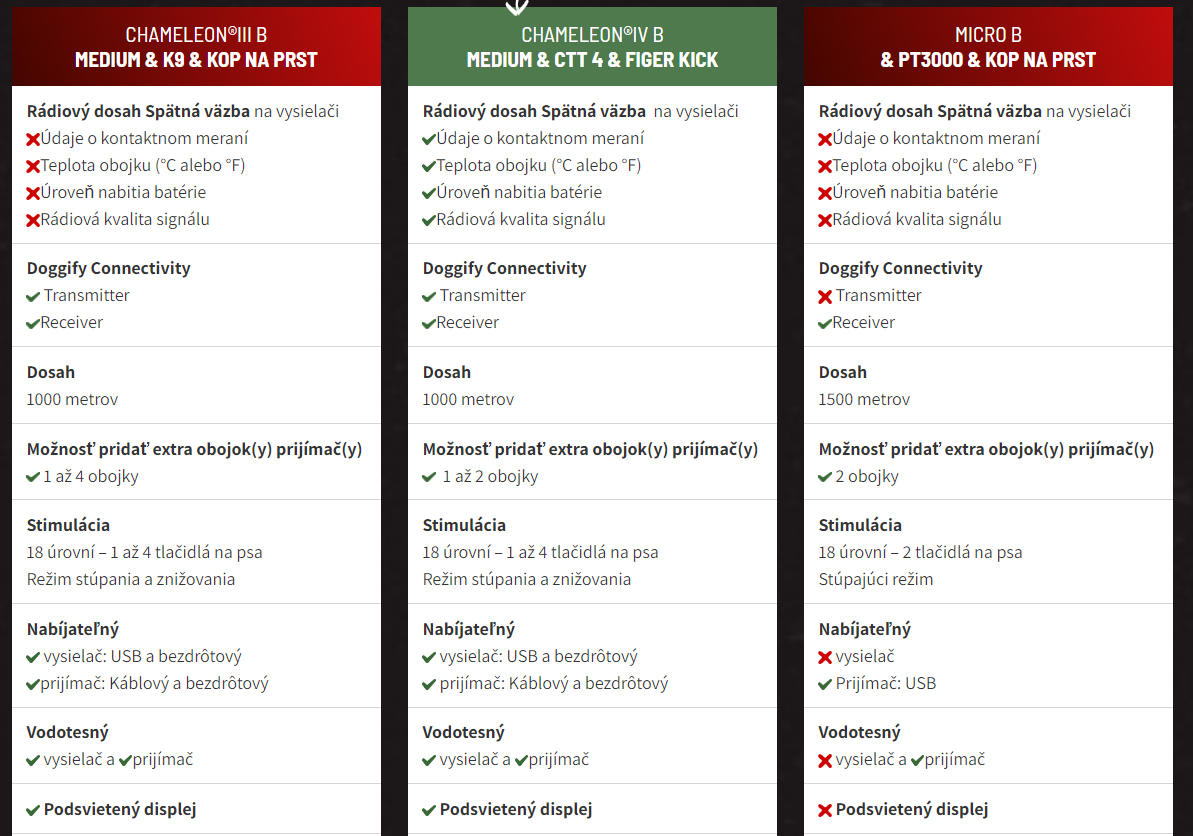Click Podsvietený displej text in Chameleon IV column
Viewport: 1193px width, 836px height.
[x=516, y=809]
